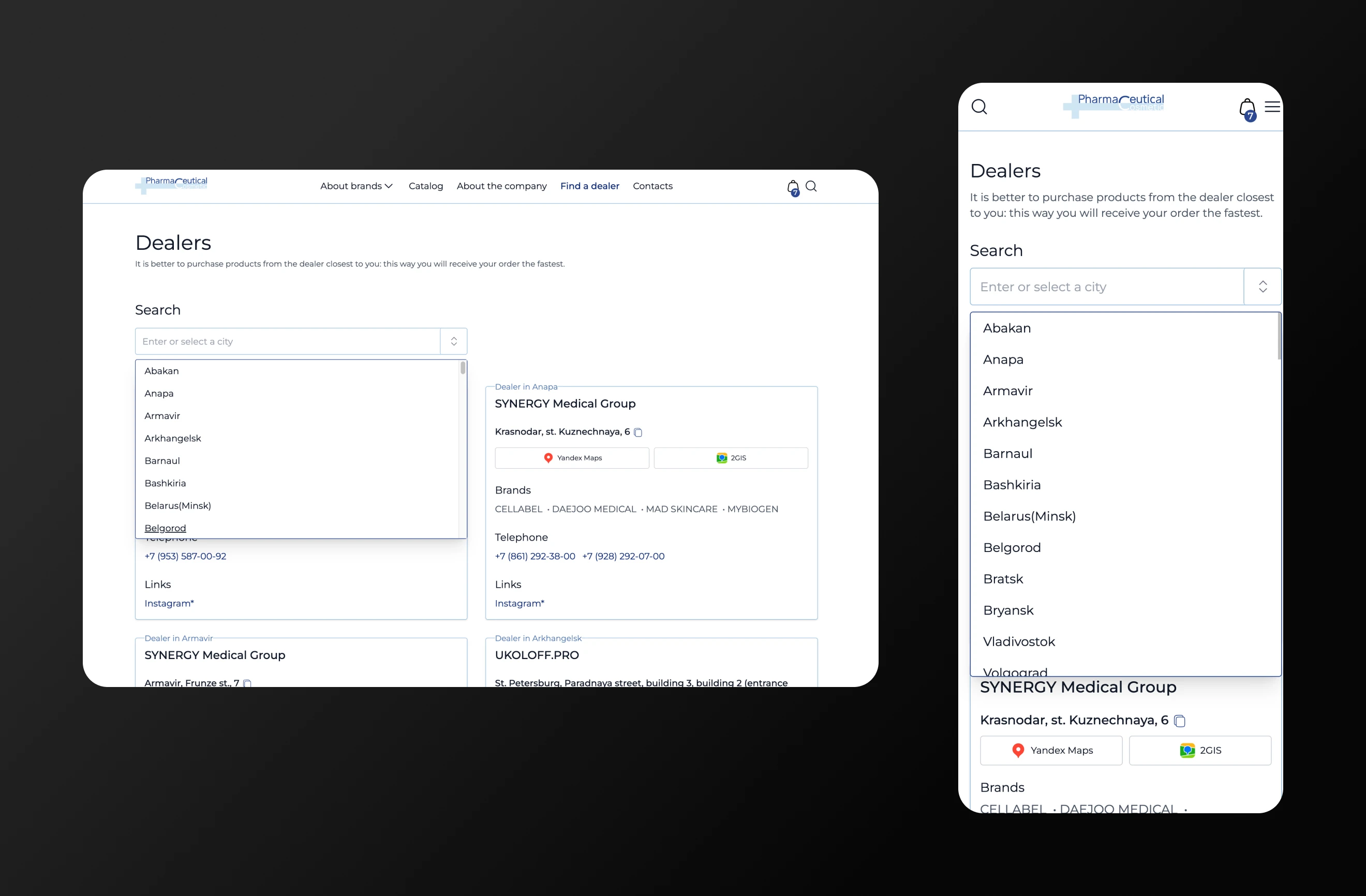This screenshot has height=896, width=1366.
Task: Copy Krasnodar address in mobile dealer card
Action: (1179, 721)
